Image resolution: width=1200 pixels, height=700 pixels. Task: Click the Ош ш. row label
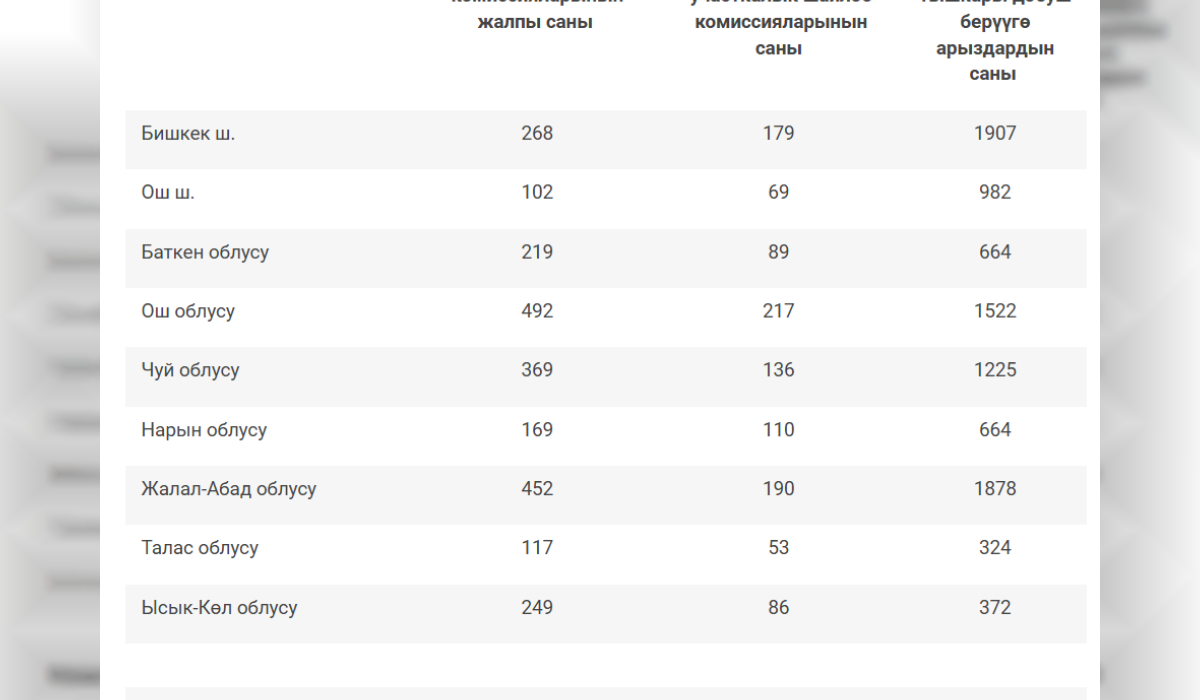pos(168,192)
